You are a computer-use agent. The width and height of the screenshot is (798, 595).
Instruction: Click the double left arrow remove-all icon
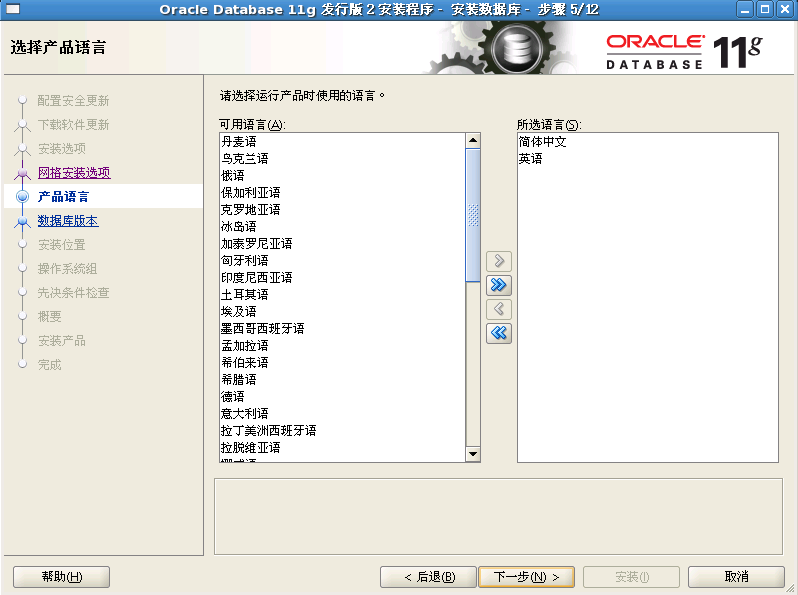[x=499, y=333]
